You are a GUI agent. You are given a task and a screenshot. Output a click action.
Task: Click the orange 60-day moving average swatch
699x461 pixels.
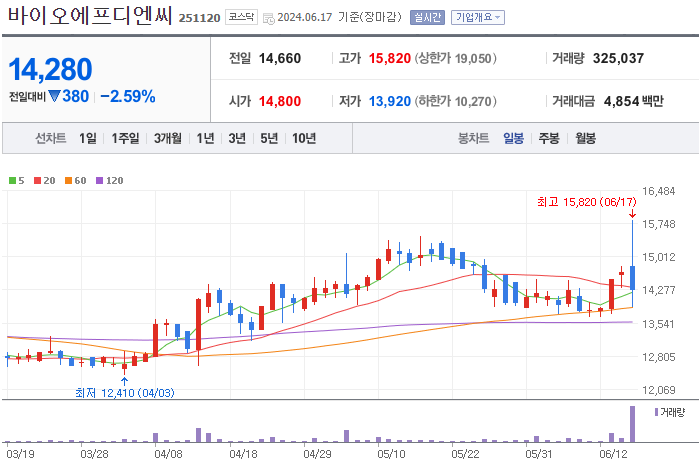point(68,181)
